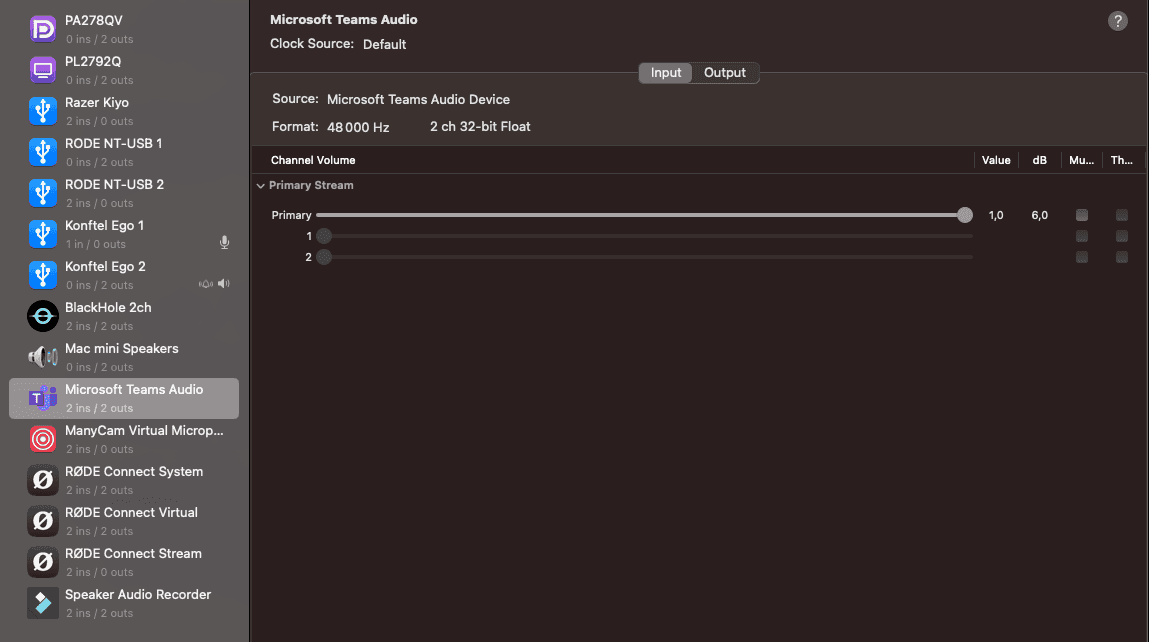
Task: Open help with the question mark button
Action: 1118,21
